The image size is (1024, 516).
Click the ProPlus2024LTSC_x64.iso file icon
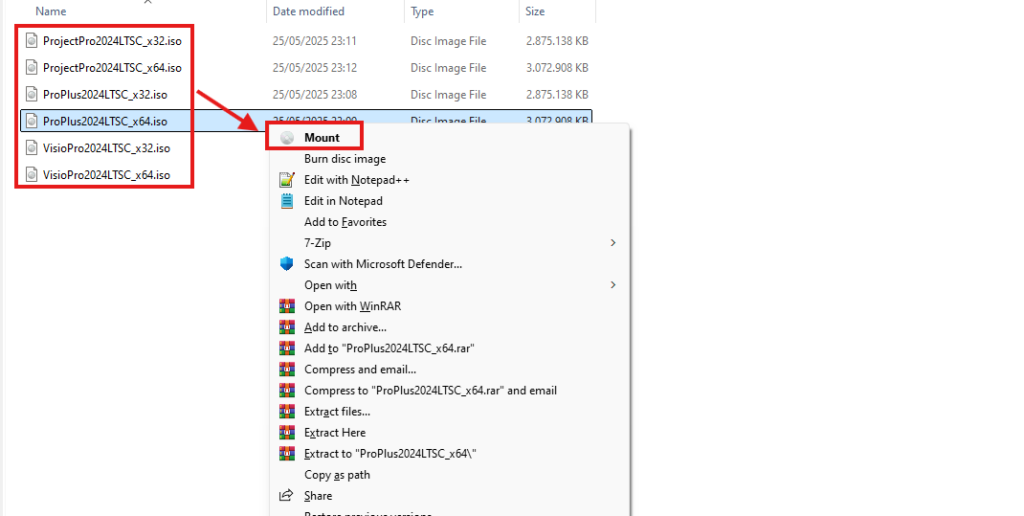[31, 121]
